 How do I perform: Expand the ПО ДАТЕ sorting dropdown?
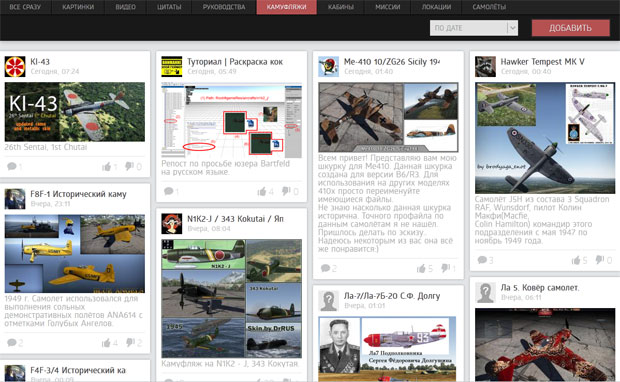click(474, 28)
